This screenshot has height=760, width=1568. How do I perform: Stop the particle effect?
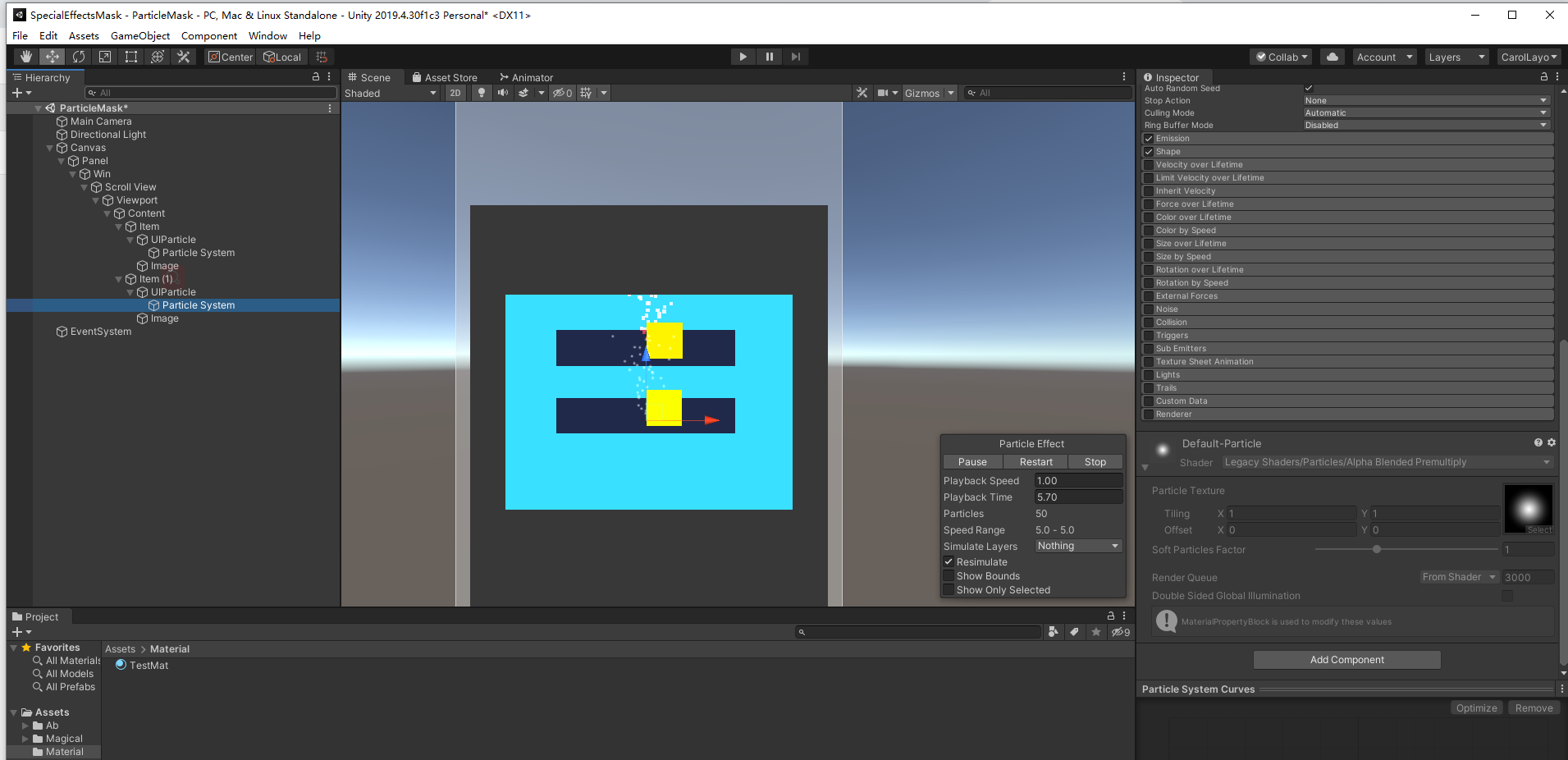pos(1095,462)
